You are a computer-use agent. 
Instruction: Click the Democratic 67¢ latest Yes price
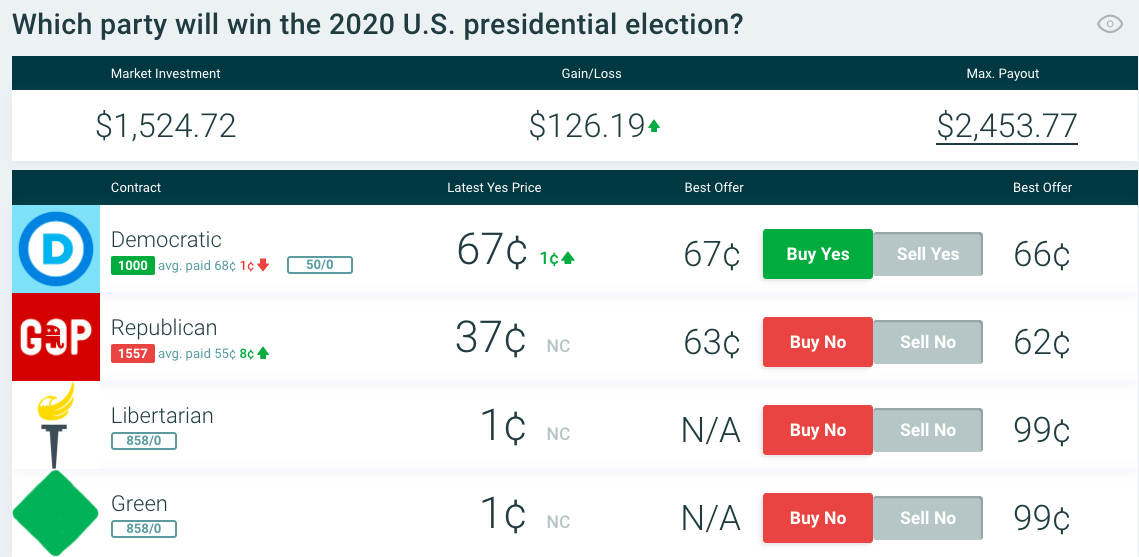coord(491,250)
